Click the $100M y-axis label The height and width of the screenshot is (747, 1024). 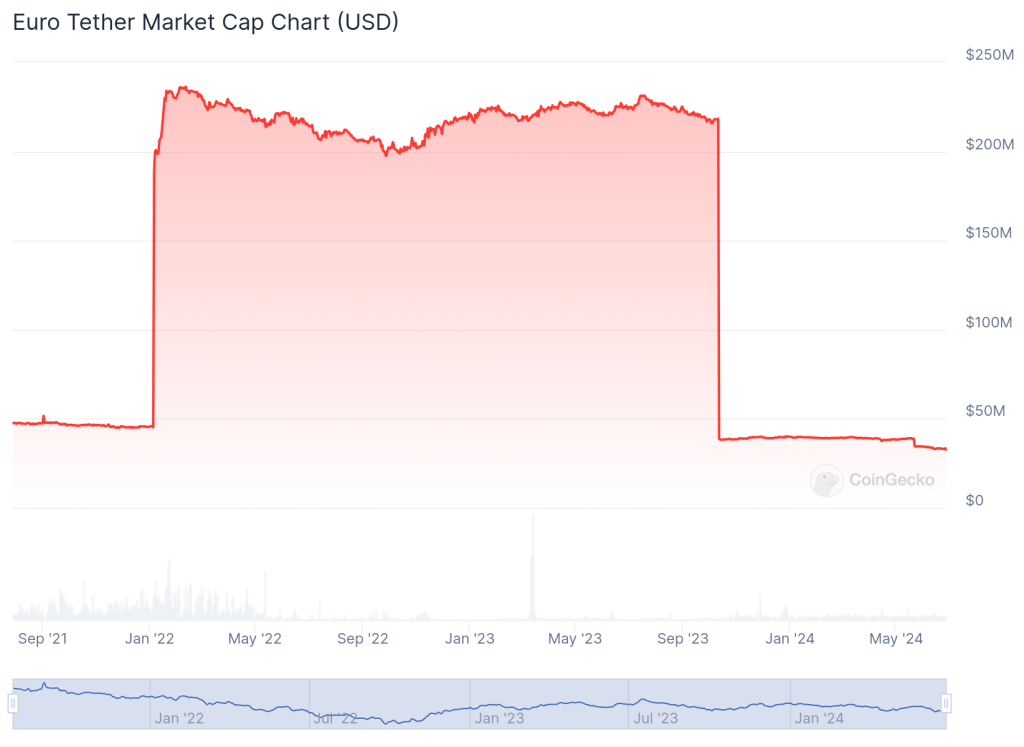click(989, 323)
